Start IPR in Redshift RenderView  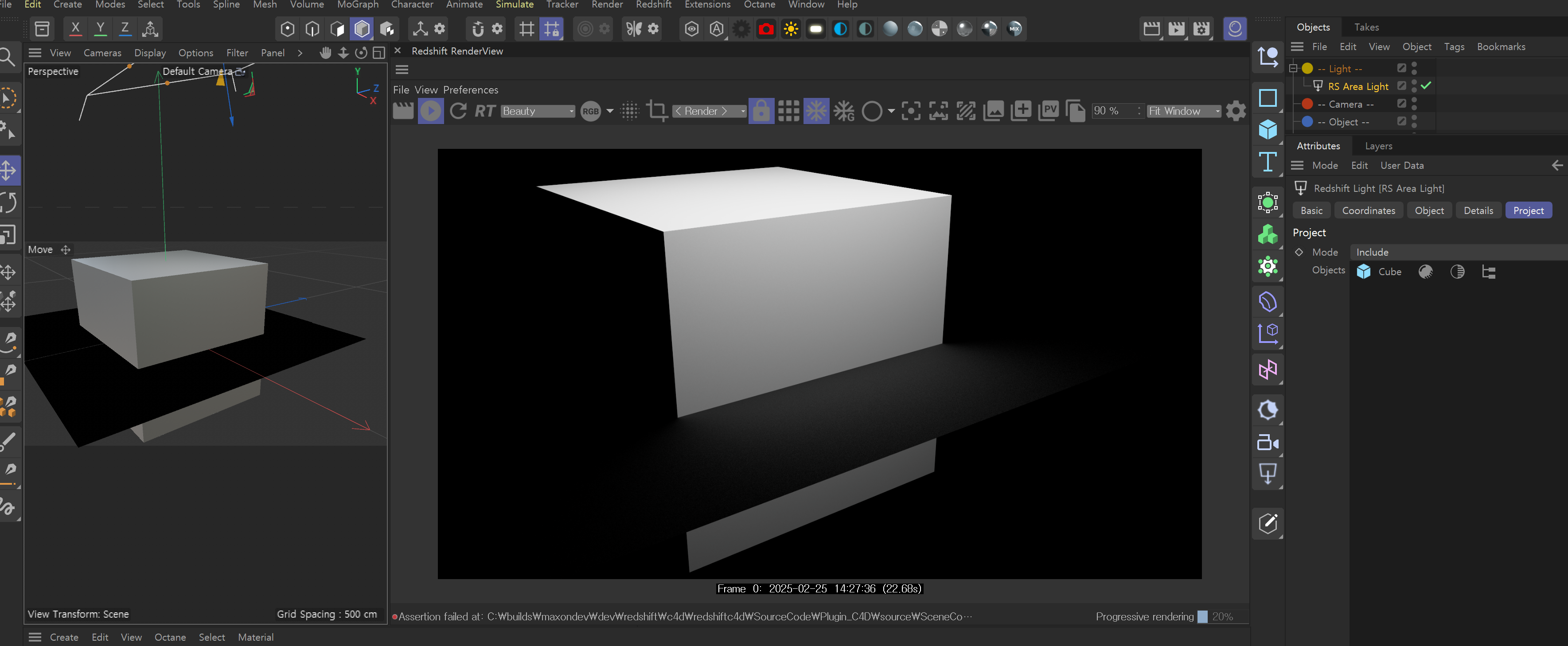430,111
